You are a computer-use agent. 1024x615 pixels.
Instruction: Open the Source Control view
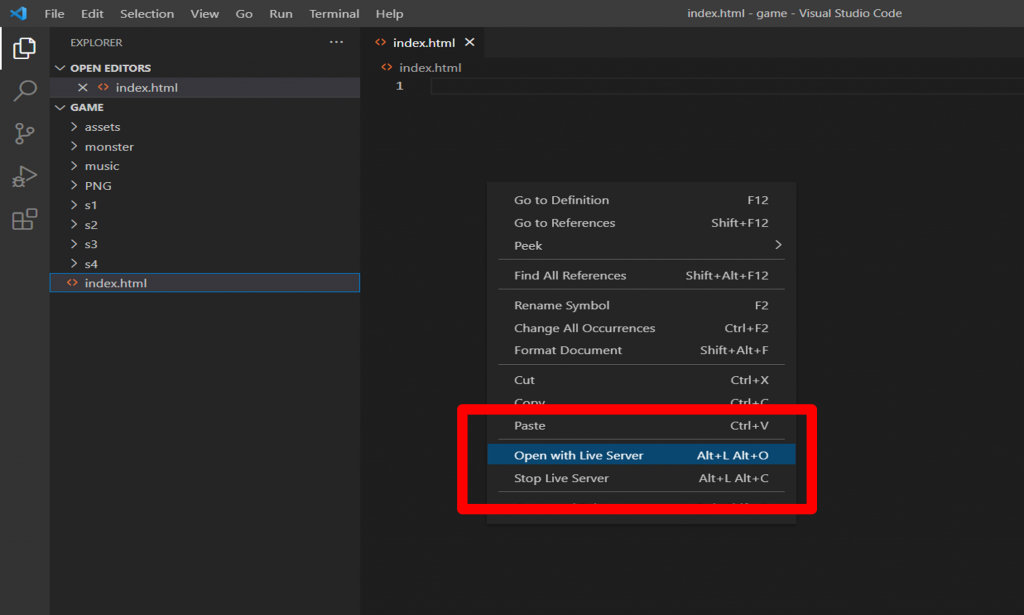click(x=24, y=134)
